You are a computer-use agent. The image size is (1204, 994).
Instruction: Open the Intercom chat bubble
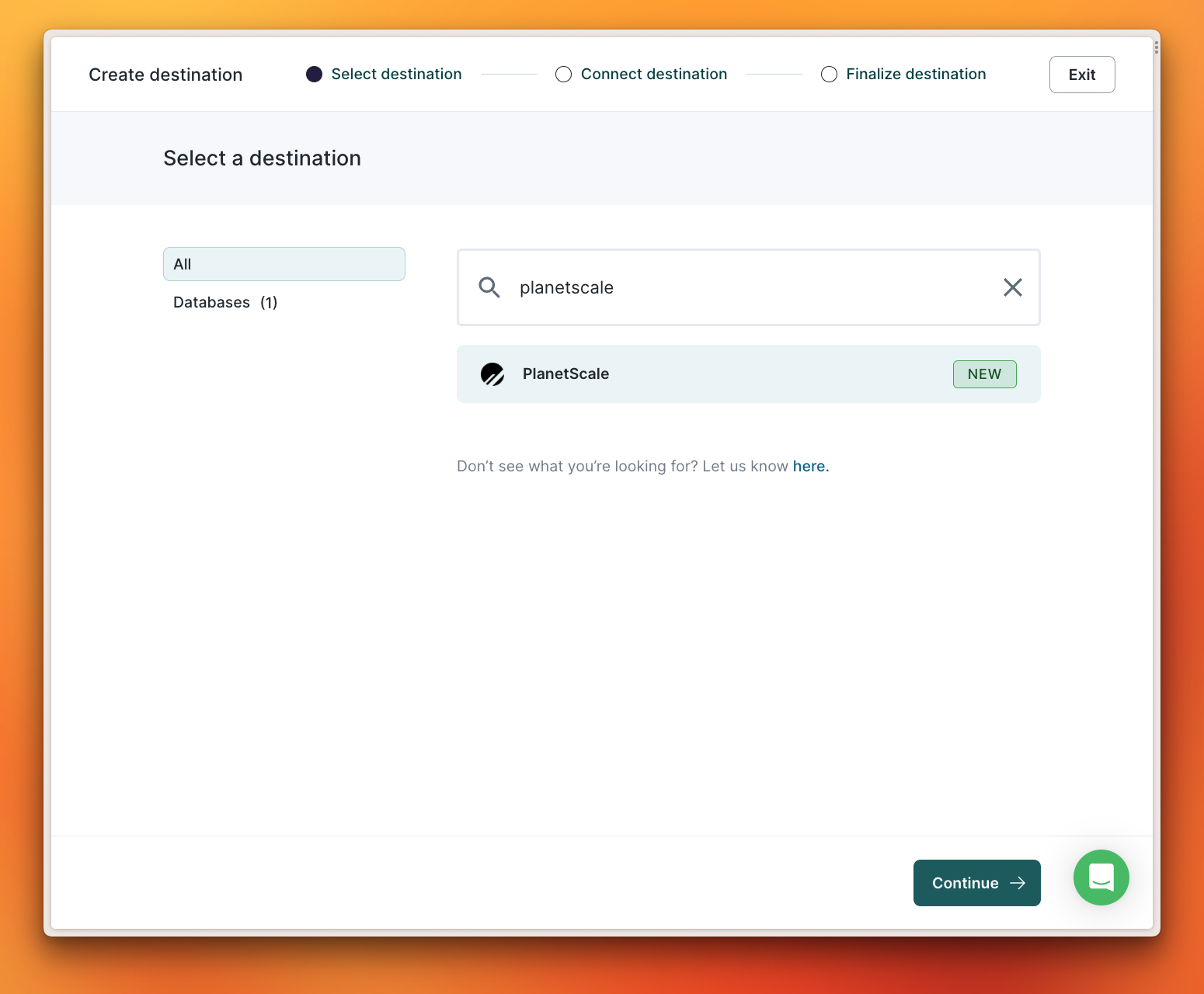pos(1101,878)
